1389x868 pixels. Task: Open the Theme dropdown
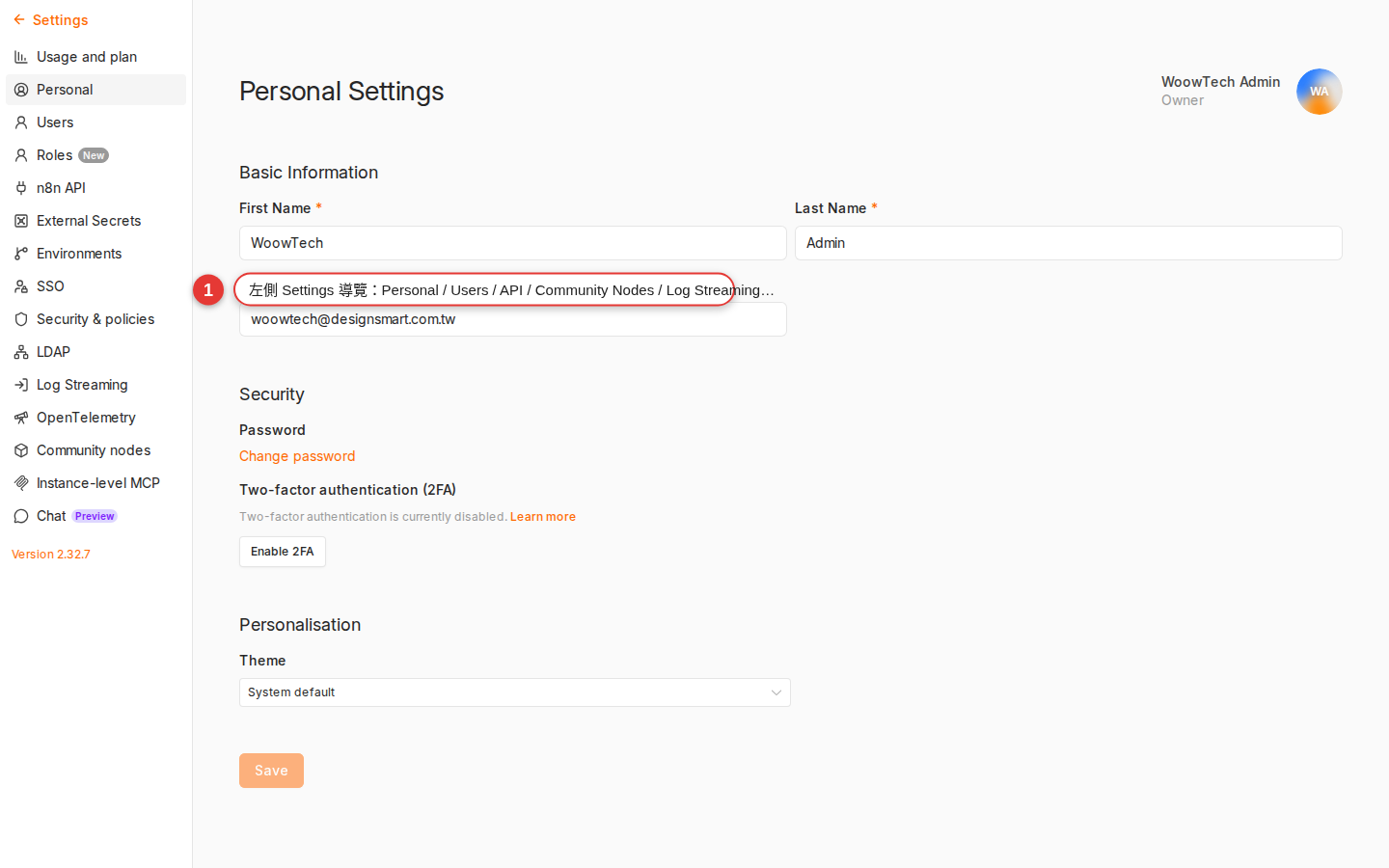(x=515, y=692)
